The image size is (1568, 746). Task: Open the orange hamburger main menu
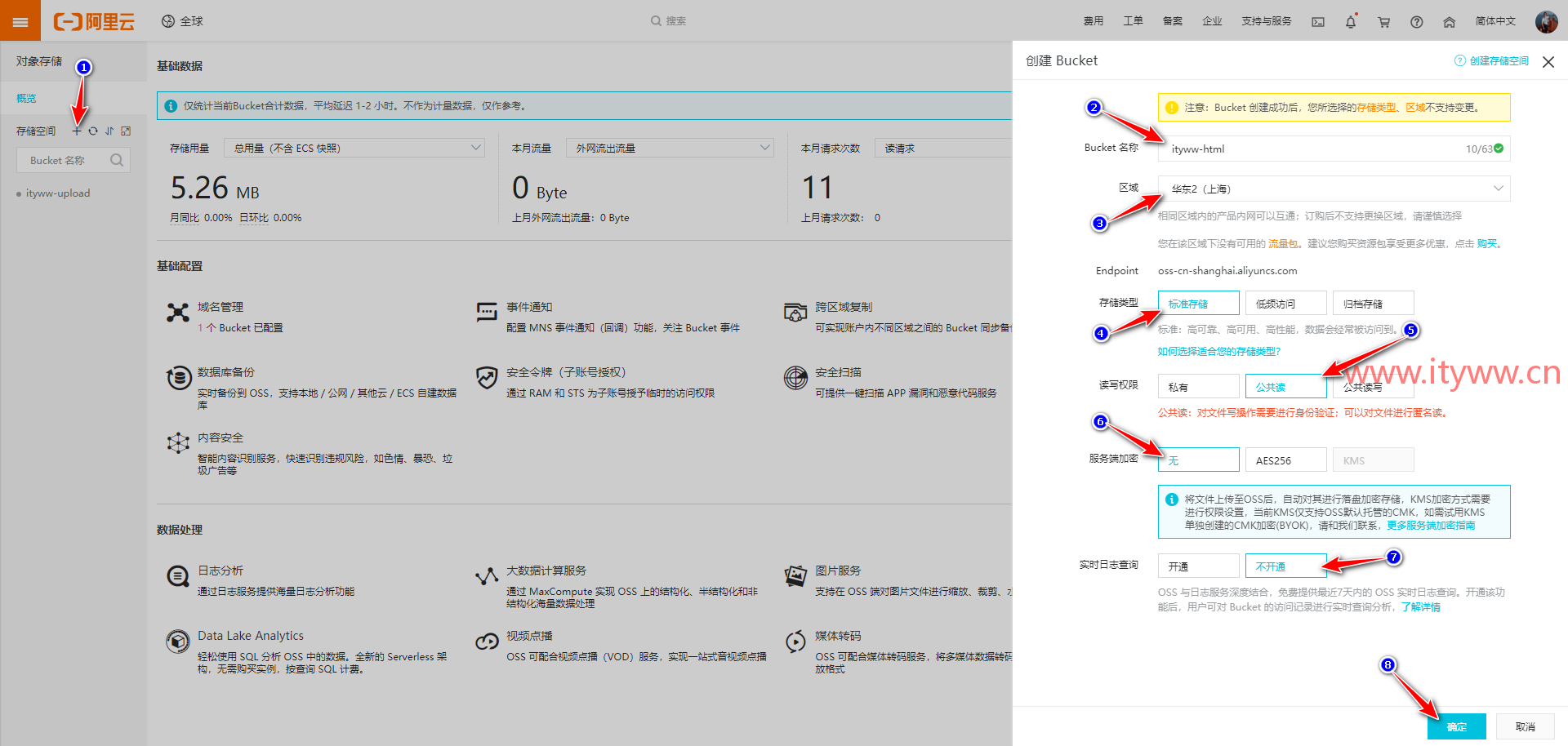[20, 21]
